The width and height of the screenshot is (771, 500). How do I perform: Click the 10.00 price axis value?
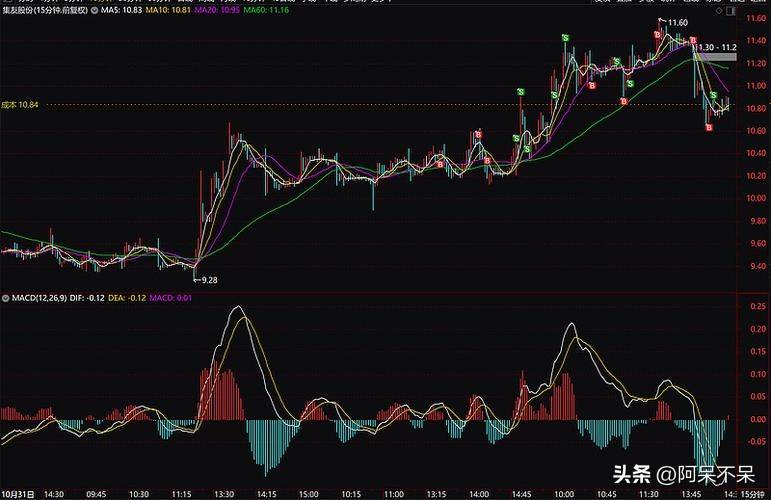point(756,198)
